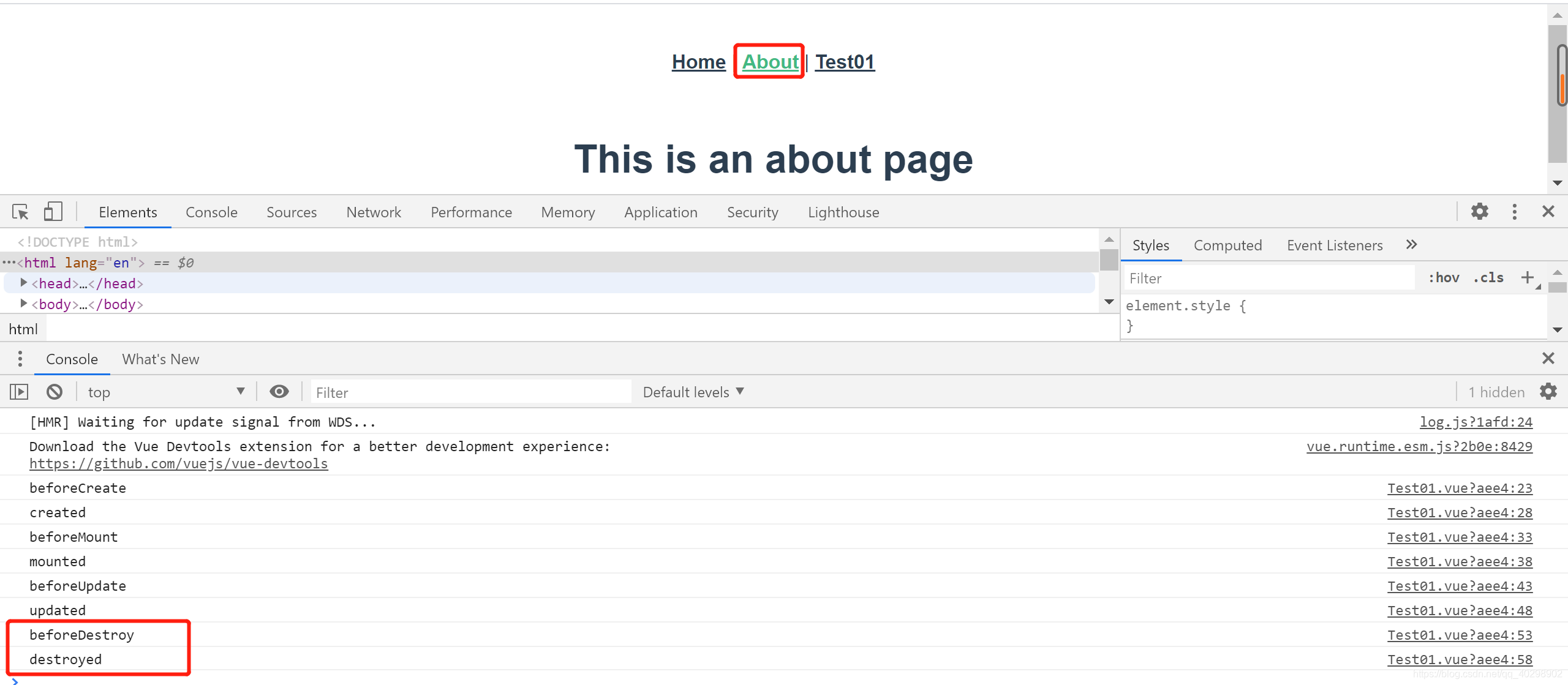Show the console sidebar icon
The height and width of the screenshot is (685, 1568).
19,392
